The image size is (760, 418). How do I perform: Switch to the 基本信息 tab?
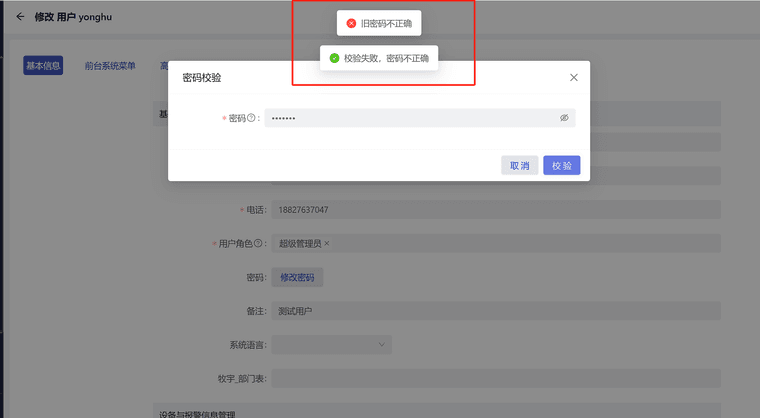click(x=43, y=65)
